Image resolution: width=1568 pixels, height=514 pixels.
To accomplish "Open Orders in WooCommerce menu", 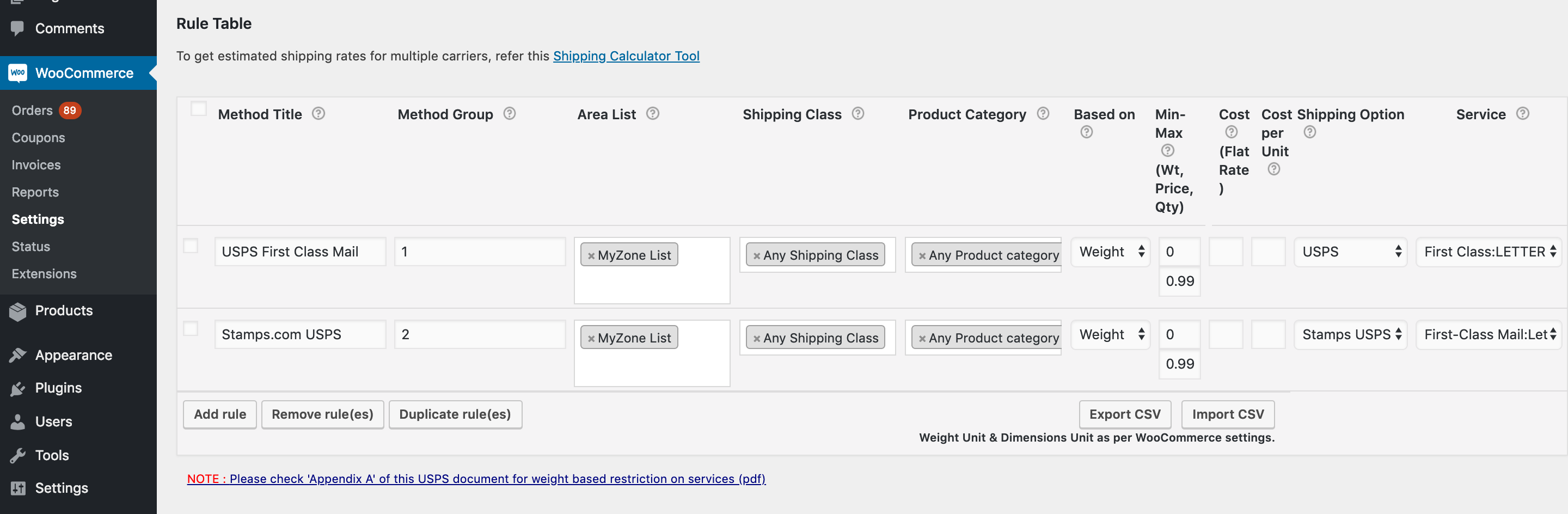I will tap(32, 111).
